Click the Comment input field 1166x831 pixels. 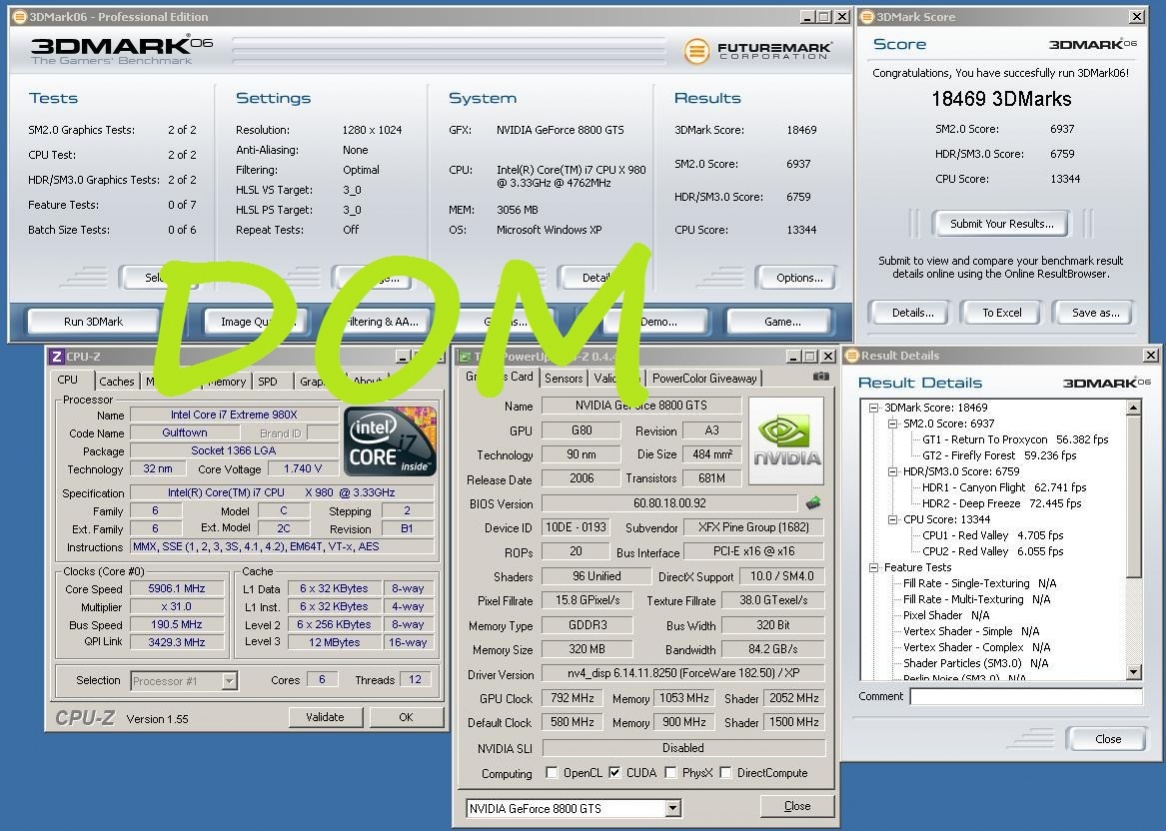1025,696
